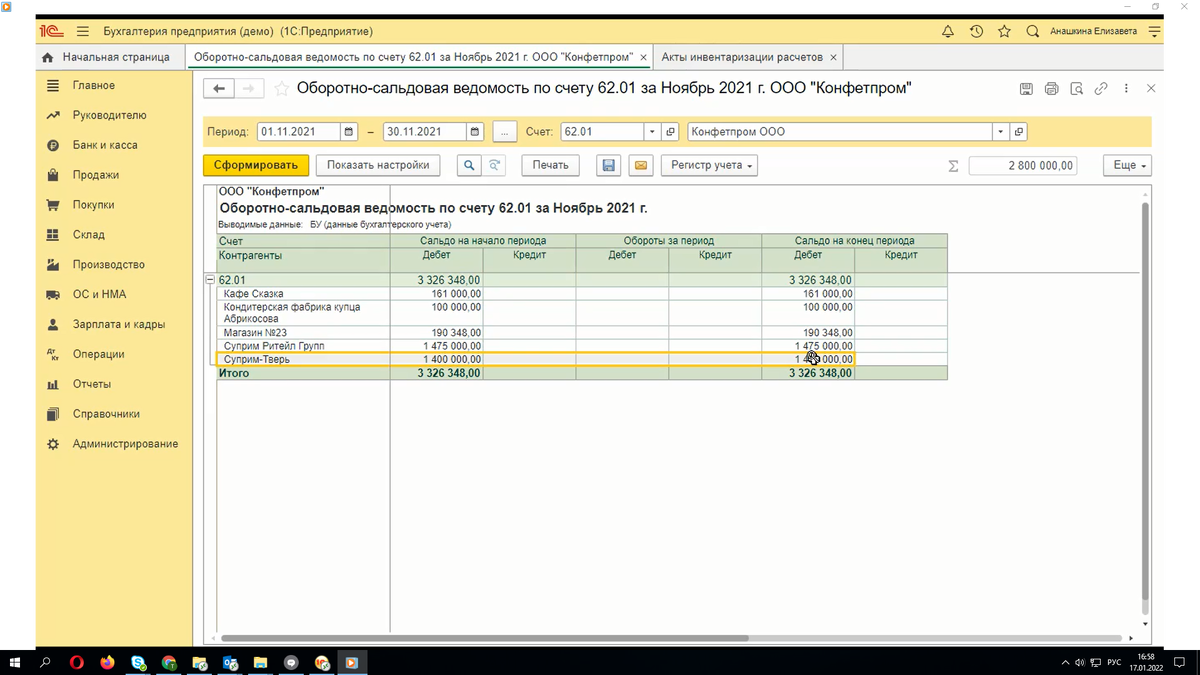Open period selection ellipsis button
The width and height of the screenshot is (1200, 675).
pos(505,132)
